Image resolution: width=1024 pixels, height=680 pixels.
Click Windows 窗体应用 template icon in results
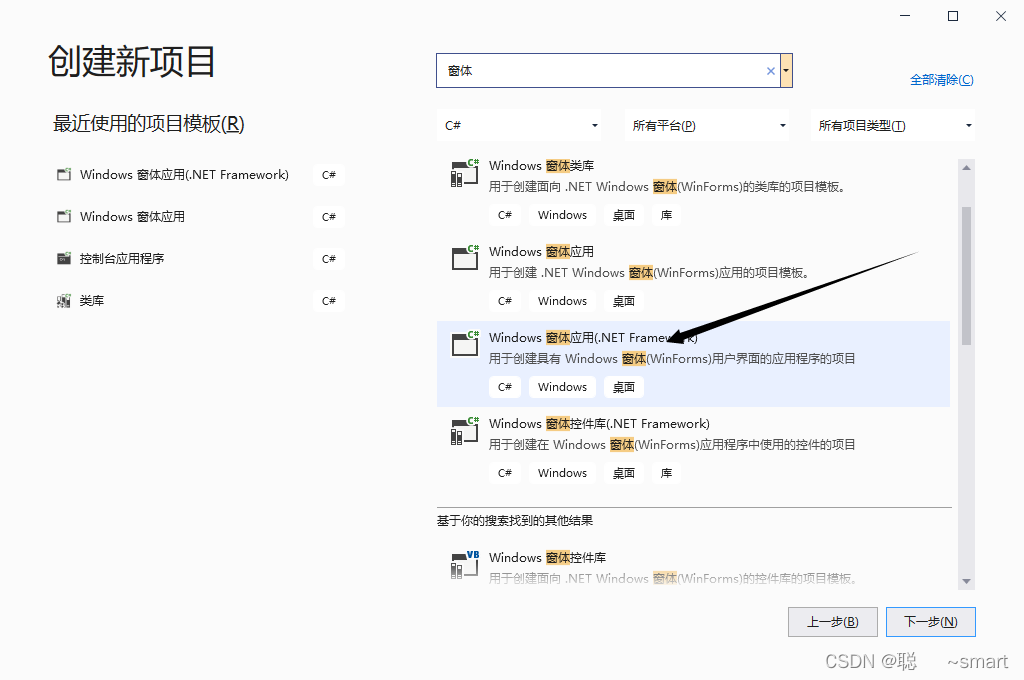pyautogui.click(x=465, y=258)
